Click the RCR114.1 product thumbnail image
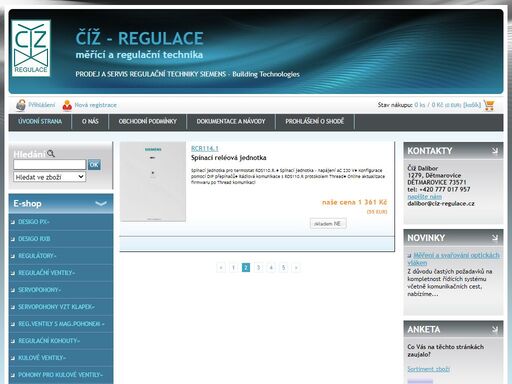512x384 pixels. (153, 182)
